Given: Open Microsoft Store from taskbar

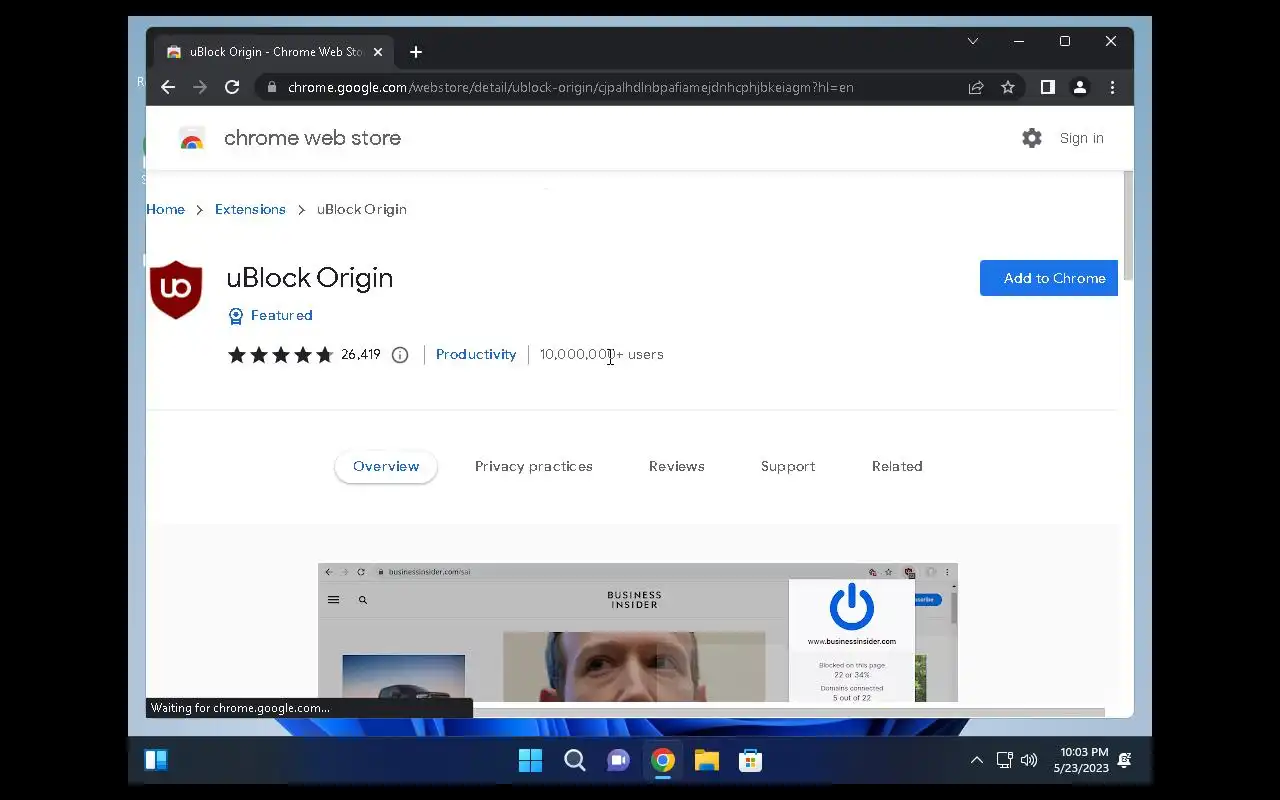Looking at the screenshot, I should [x=750, y=761].
